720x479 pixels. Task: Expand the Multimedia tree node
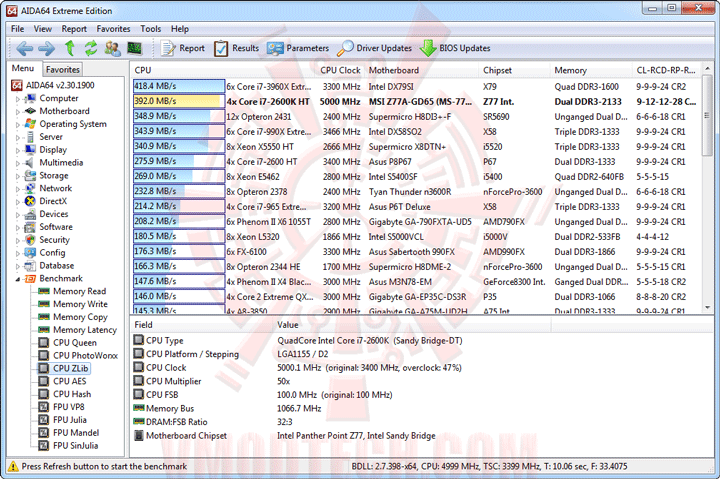click(18, 163)
